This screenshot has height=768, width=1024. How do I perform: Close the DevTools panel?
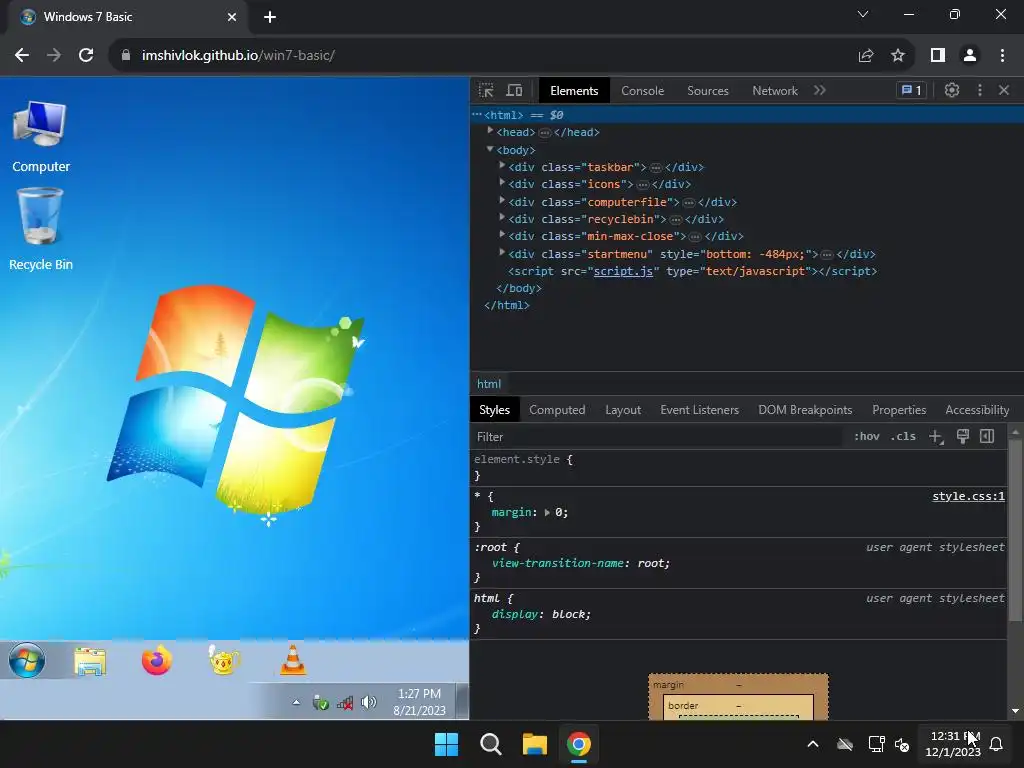pyautogui.click(x=1004, y=90)
